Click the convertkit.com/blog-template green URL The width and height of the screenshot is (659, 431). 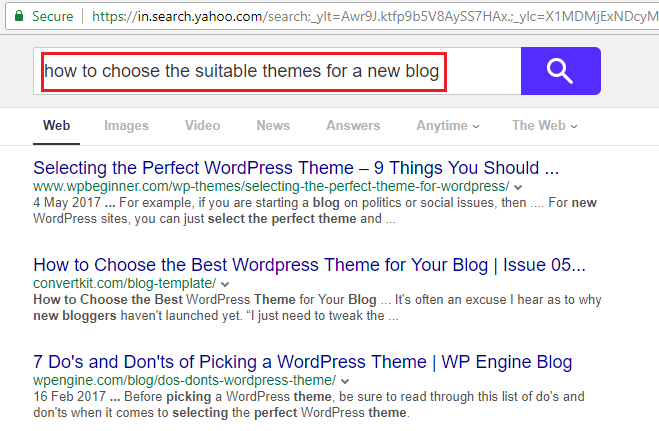point(125,284)
